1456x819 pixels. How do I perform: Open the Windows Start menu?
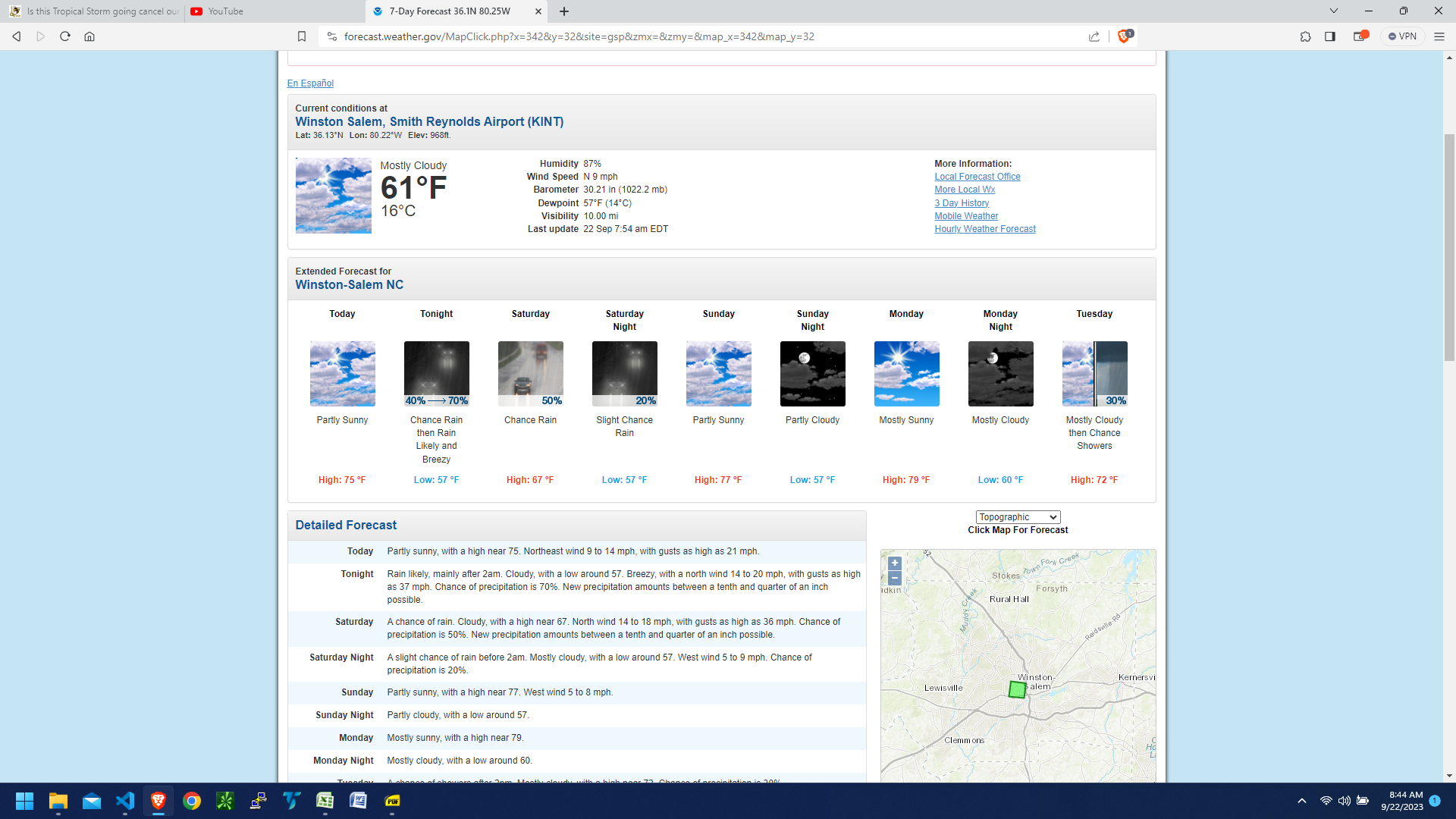[x=24, y=801]
